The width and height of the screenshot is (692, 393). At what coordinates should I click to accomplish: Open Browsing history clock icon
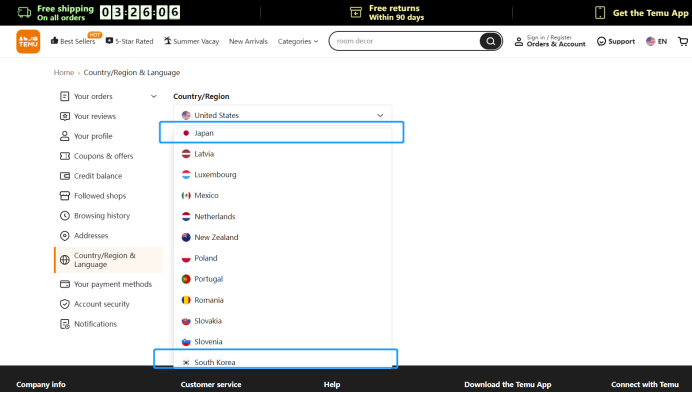click(65, 216)
